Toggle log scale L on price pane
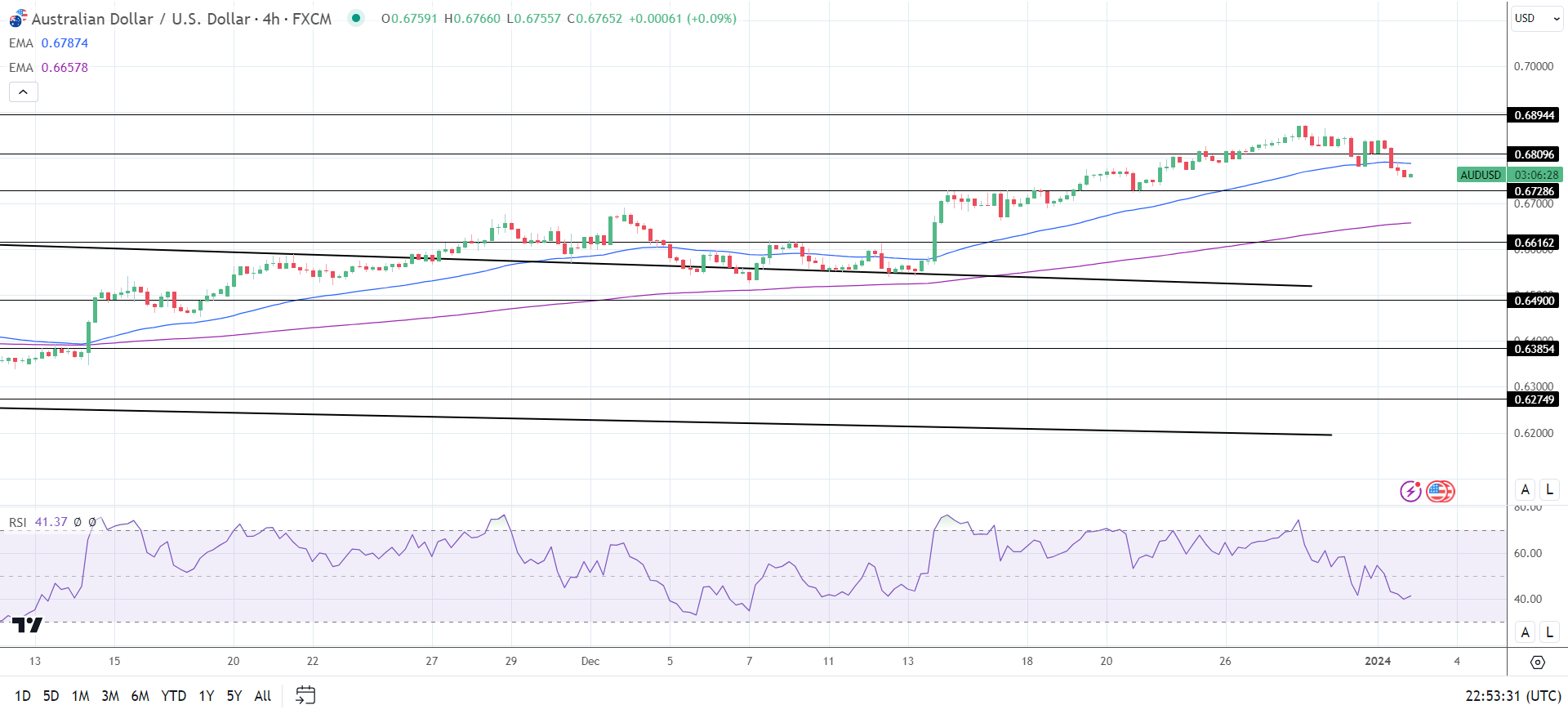 point(1550,490)
